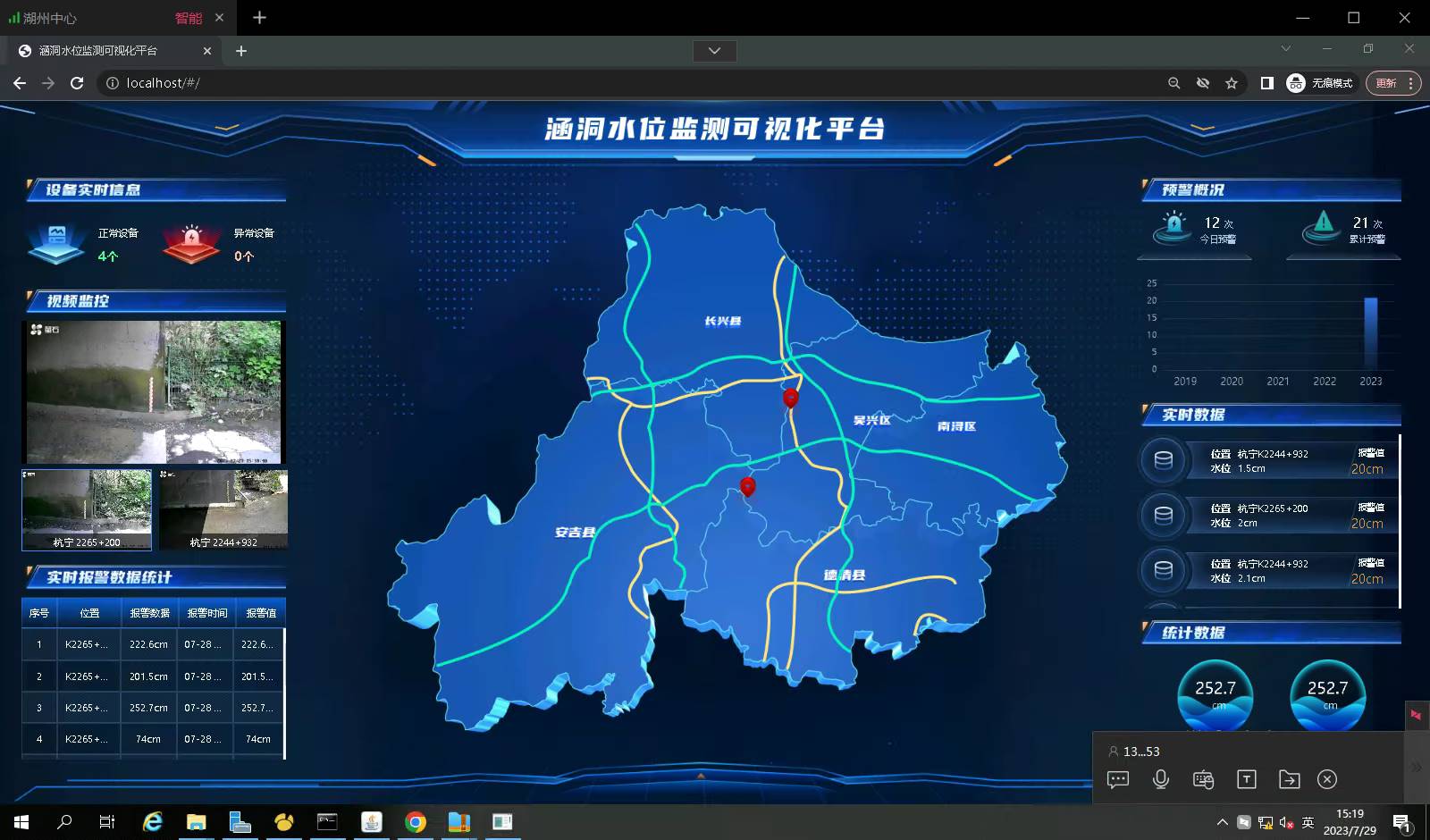The image size is (1430, 840).
Task: Bookmark this page with the star icon
Action: (x=1232, y=83)
